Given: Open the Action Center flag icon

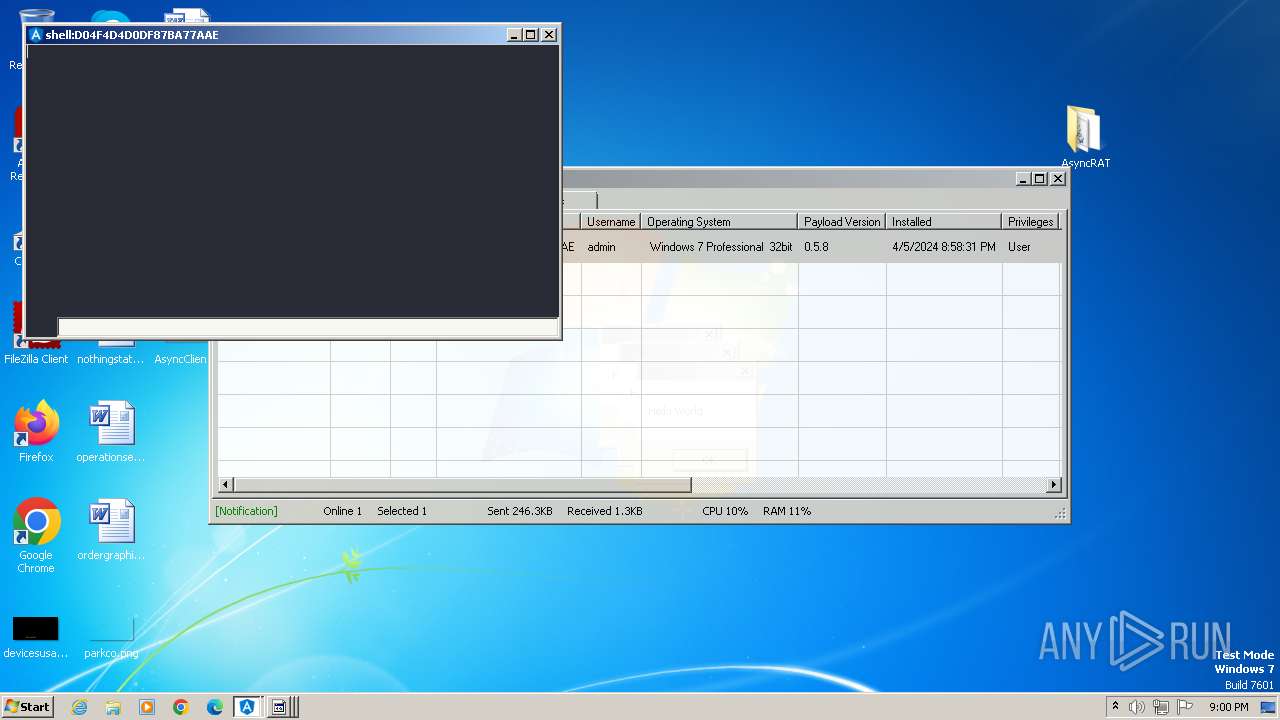Looking at the screenshot, I should pos(1185,707).
